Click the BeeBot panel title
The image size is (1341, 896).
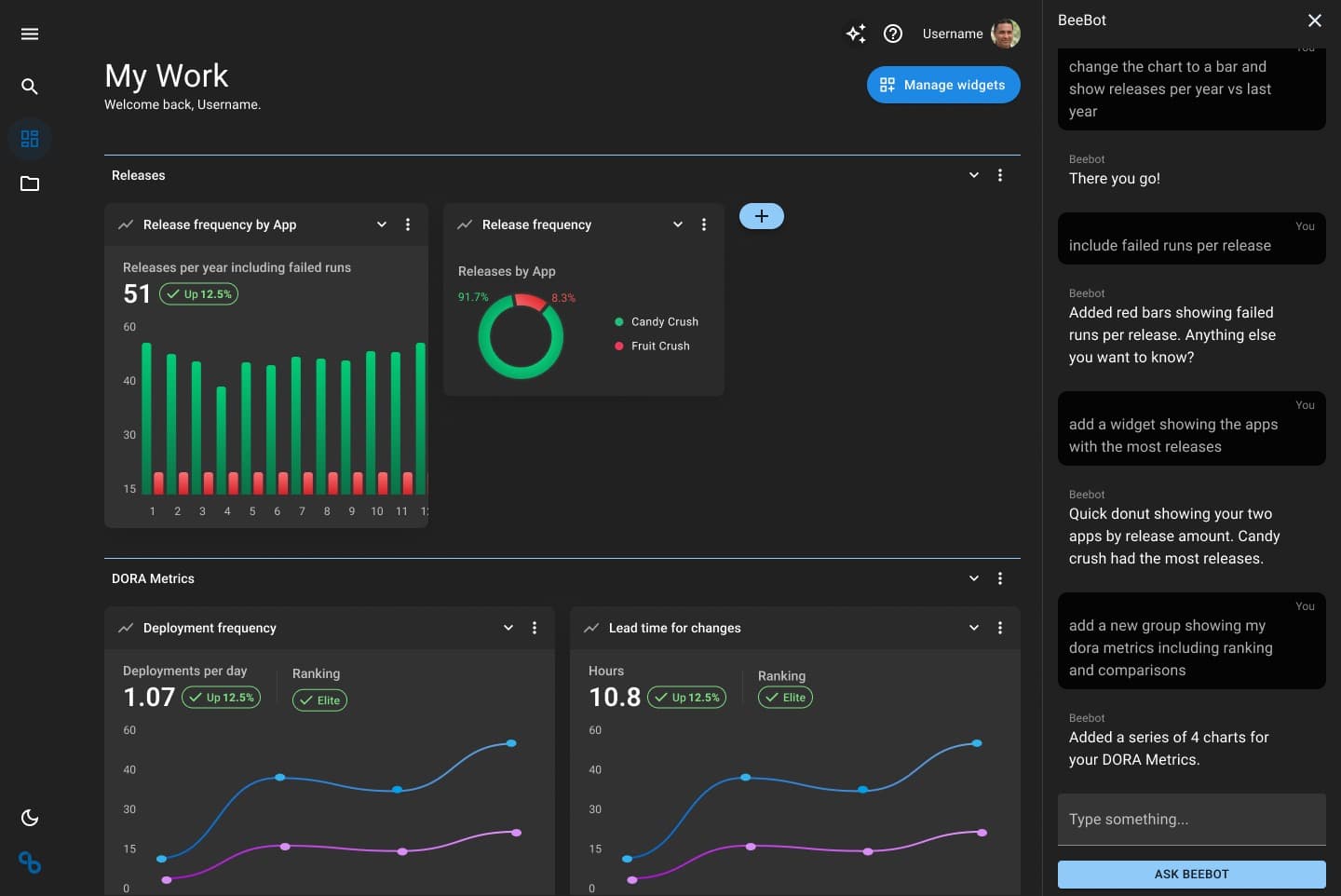click(1082, 20)
